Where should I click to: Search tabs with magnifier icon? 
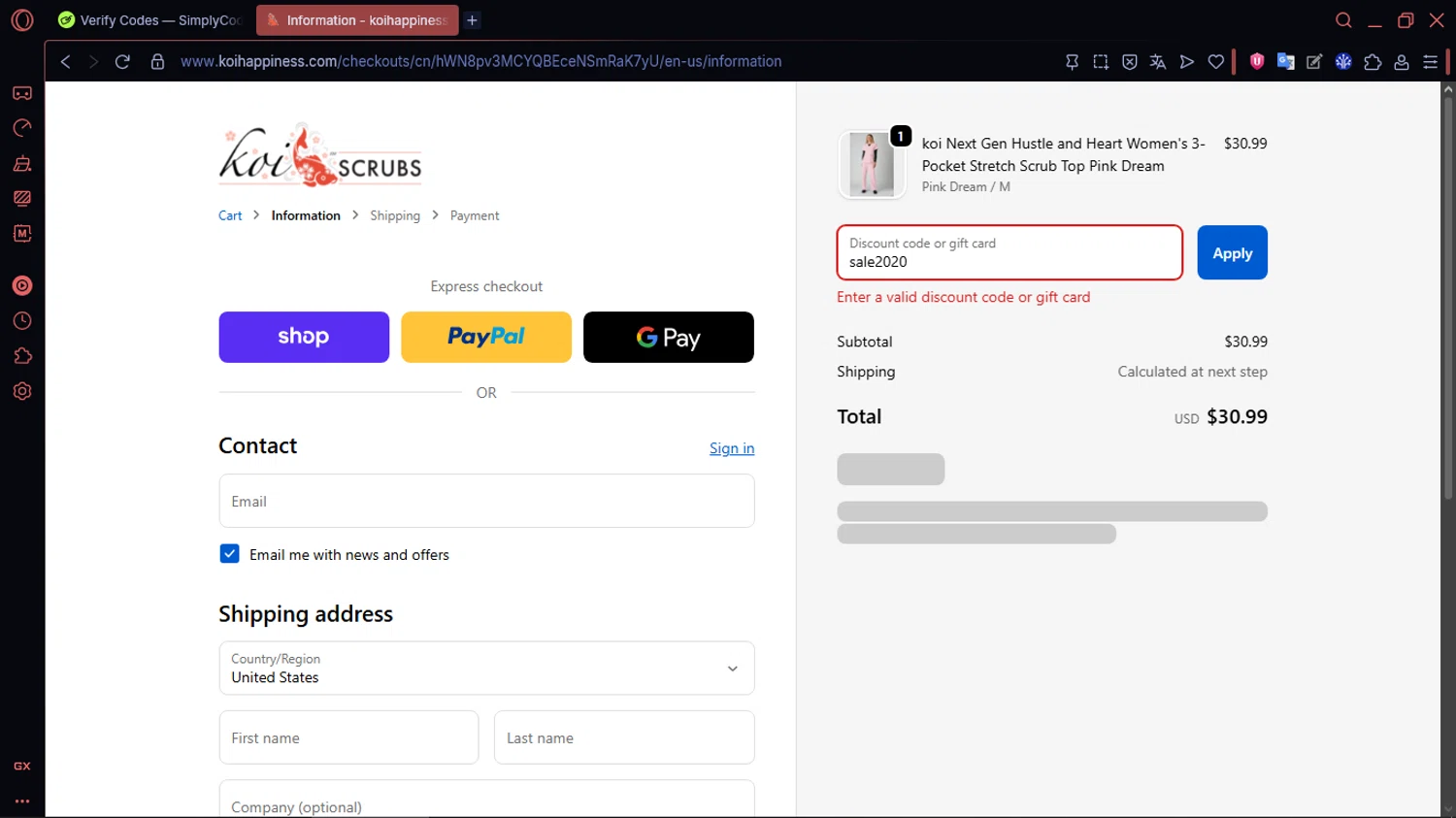[x=1343, y=20]
